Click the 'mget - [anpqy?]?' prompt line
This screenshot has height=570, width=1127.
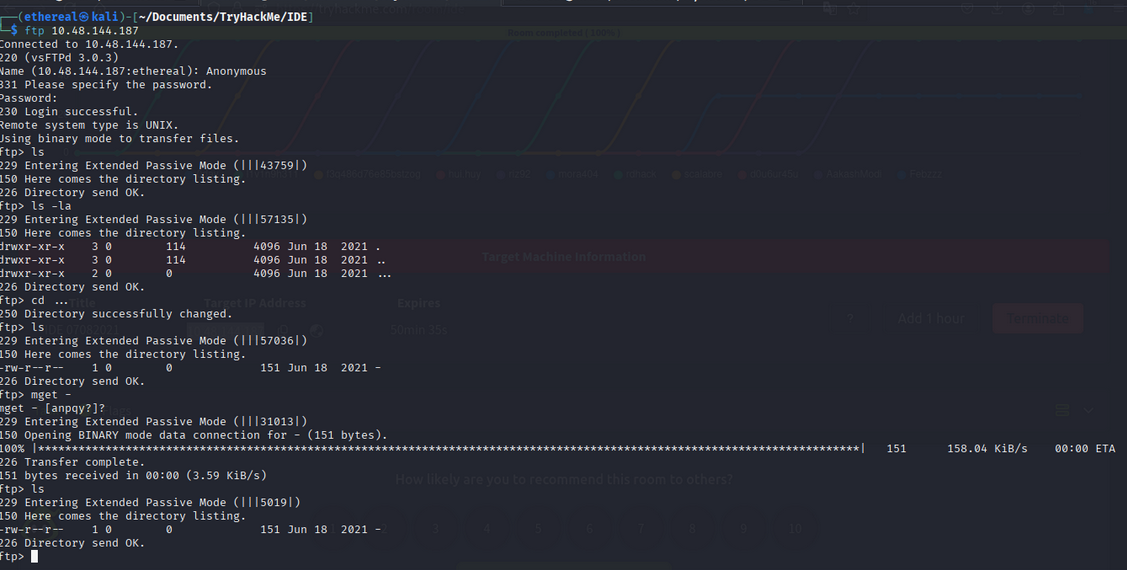(x=53, y=408)
